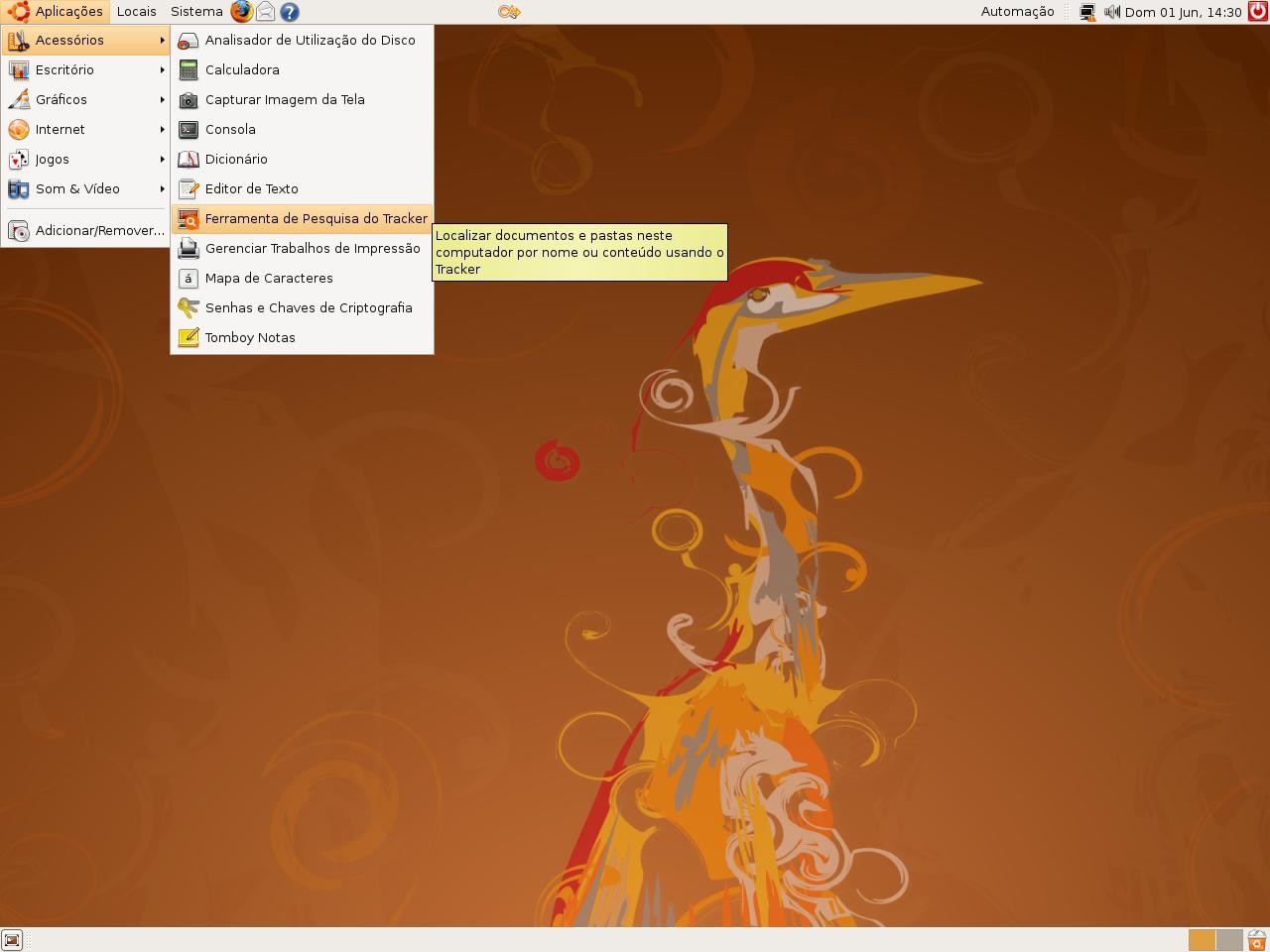Expand the Internet submenu arrow

[x=162, y=130]
